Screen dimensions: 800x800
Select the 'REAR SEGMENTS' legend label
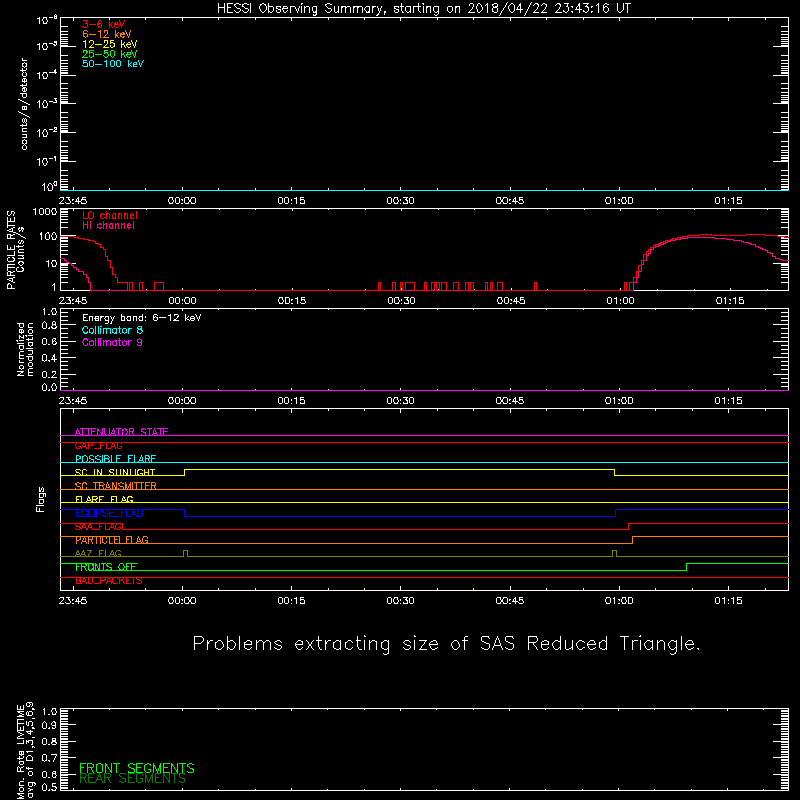[132, 779]
